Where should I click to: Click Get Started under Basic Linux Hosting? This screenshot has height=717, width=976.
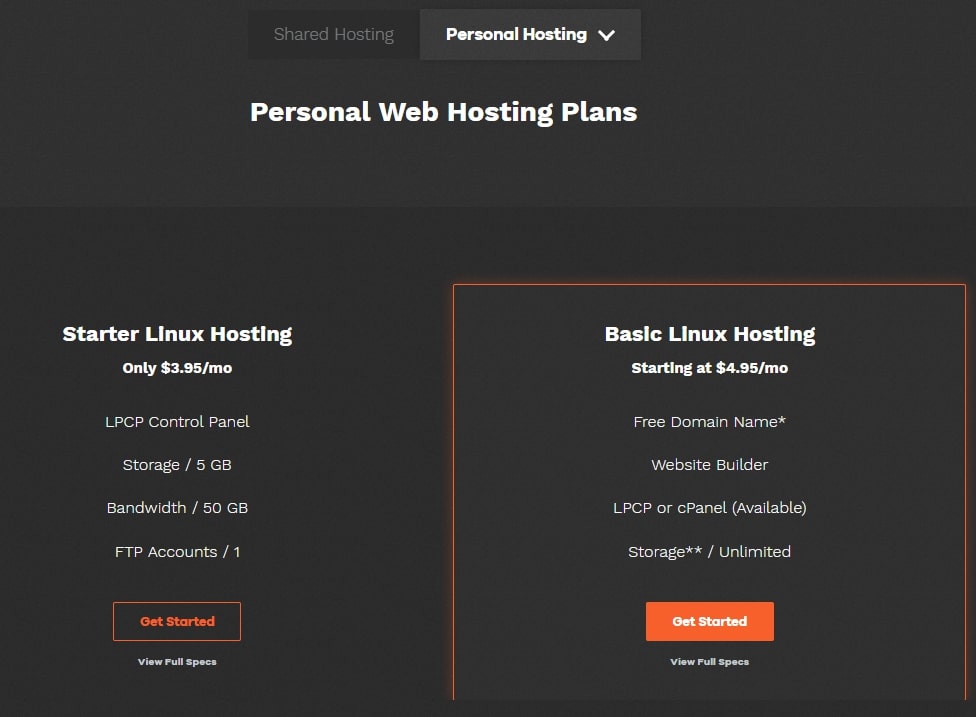tap(710, 621)
